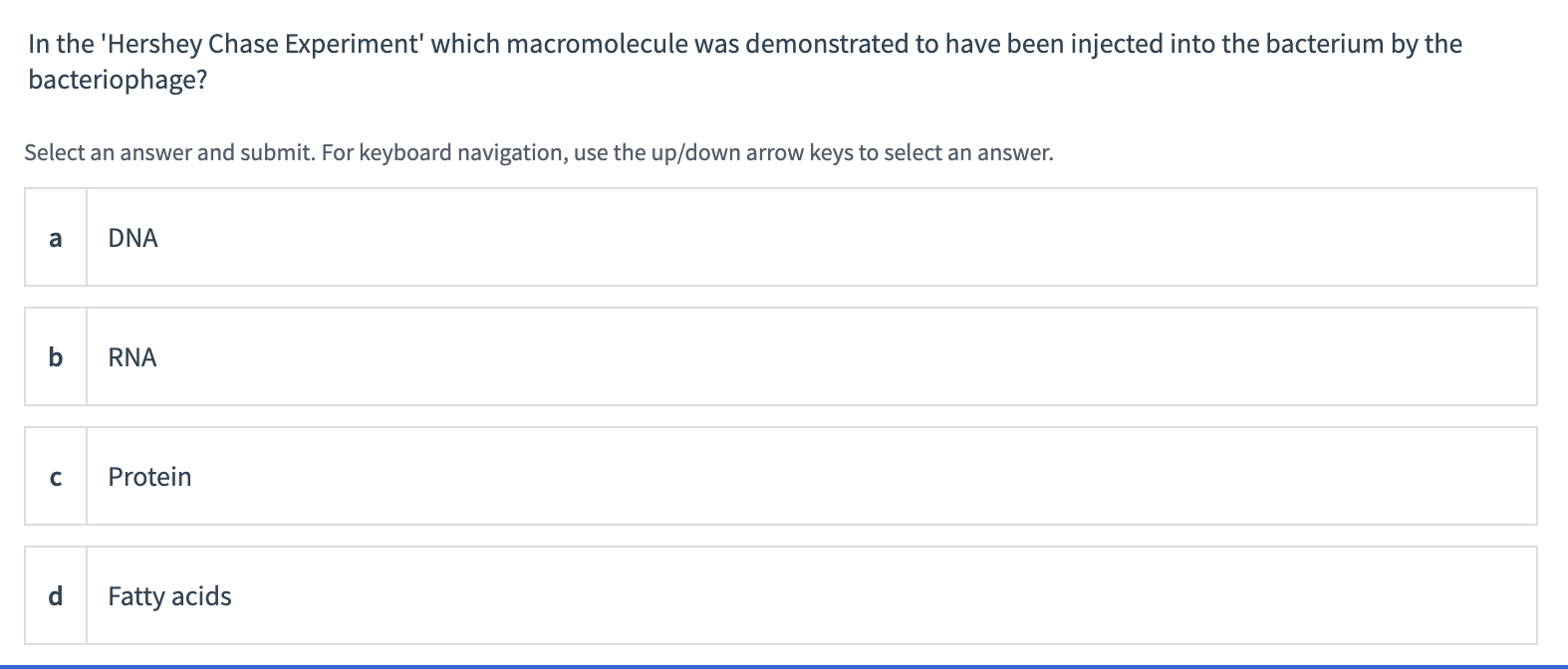Click the Protein answer text
The width and height of the screenshot is (1568, 669).
(149, 477)
